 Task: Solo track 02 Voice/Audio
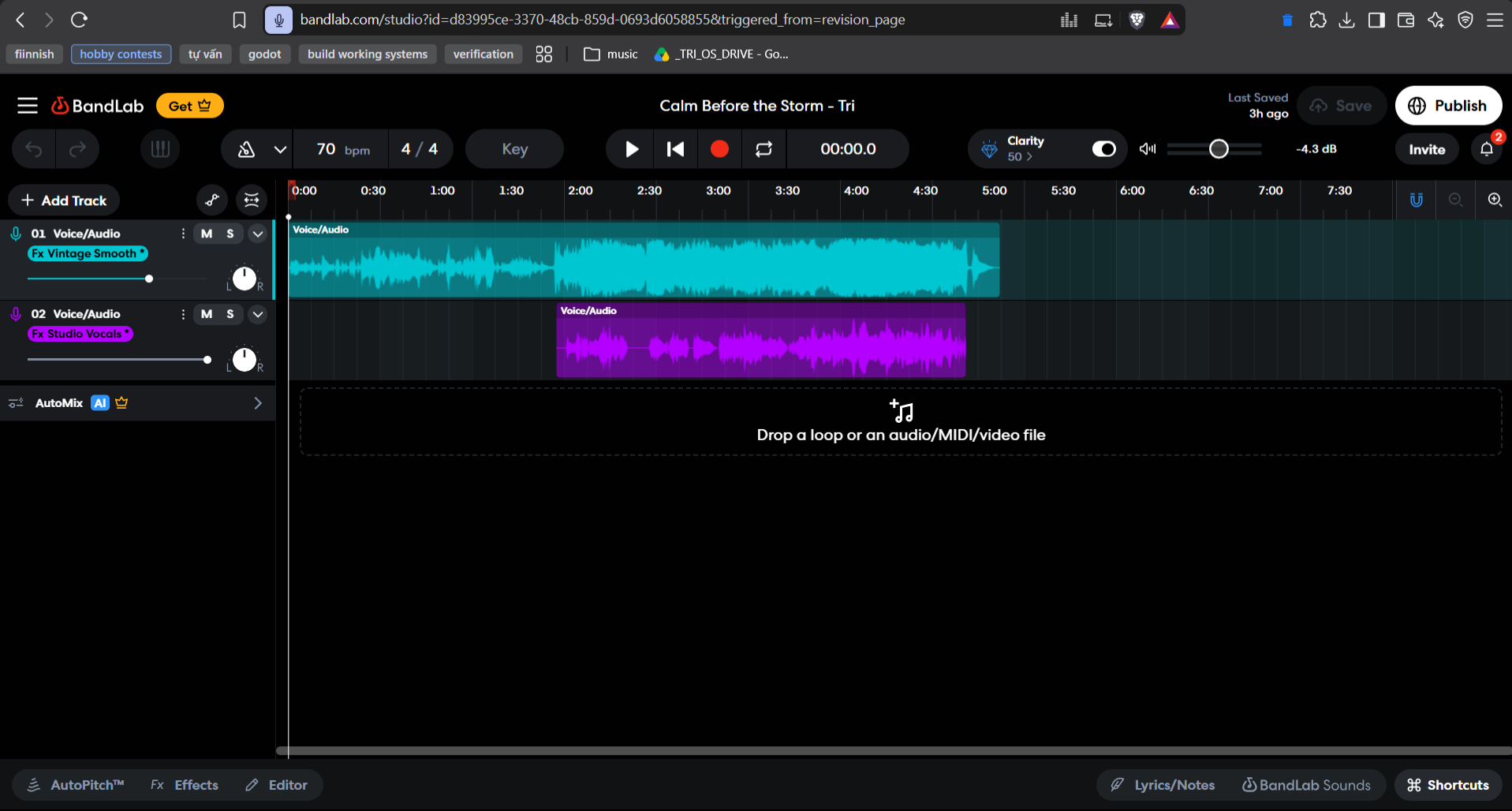(x=230, y=314)
